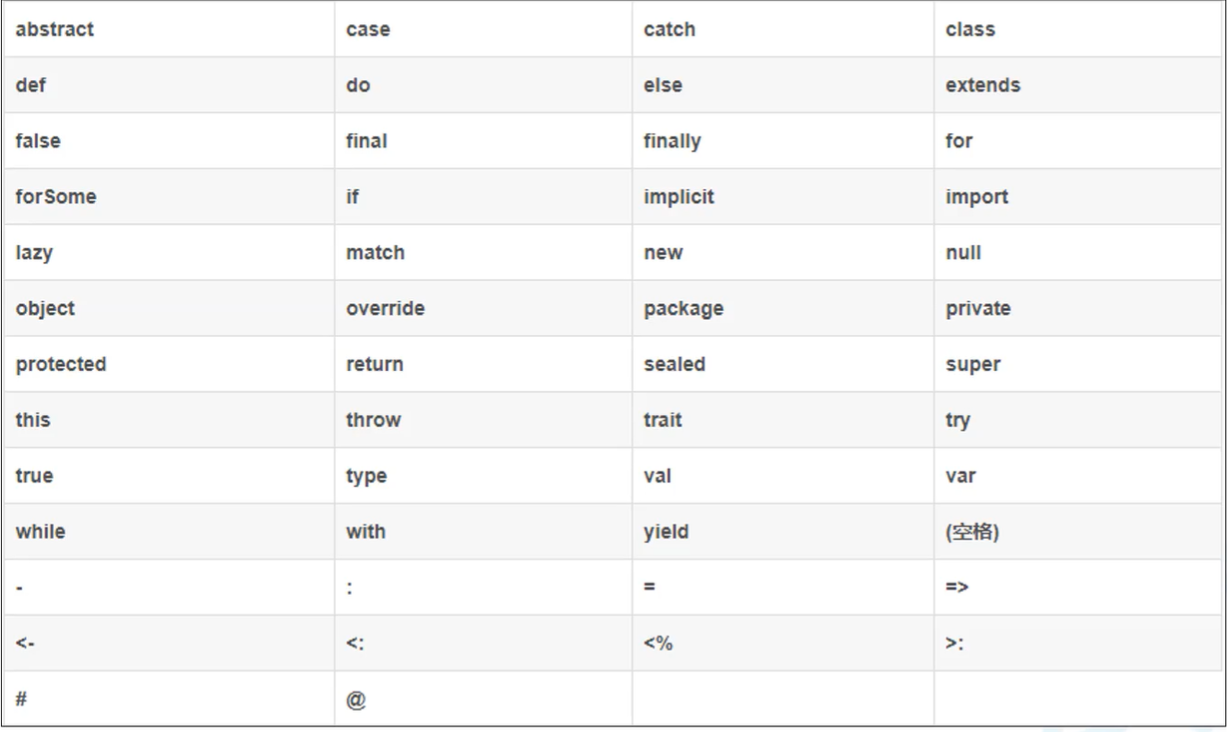Image resolution: width=1227 pixels, height=732 pixels.
Task: Select the '=>' symbol cell
Action: click(x=957, y=588)
